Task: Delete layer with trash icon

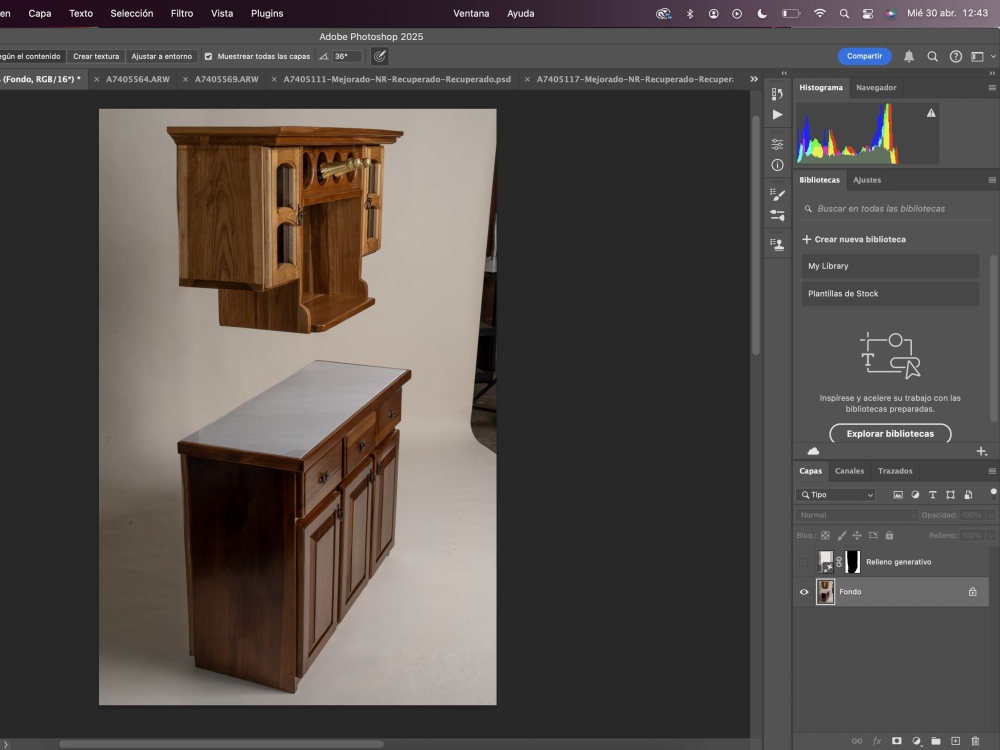Action: pyautogui.click(x=974, y=740)
